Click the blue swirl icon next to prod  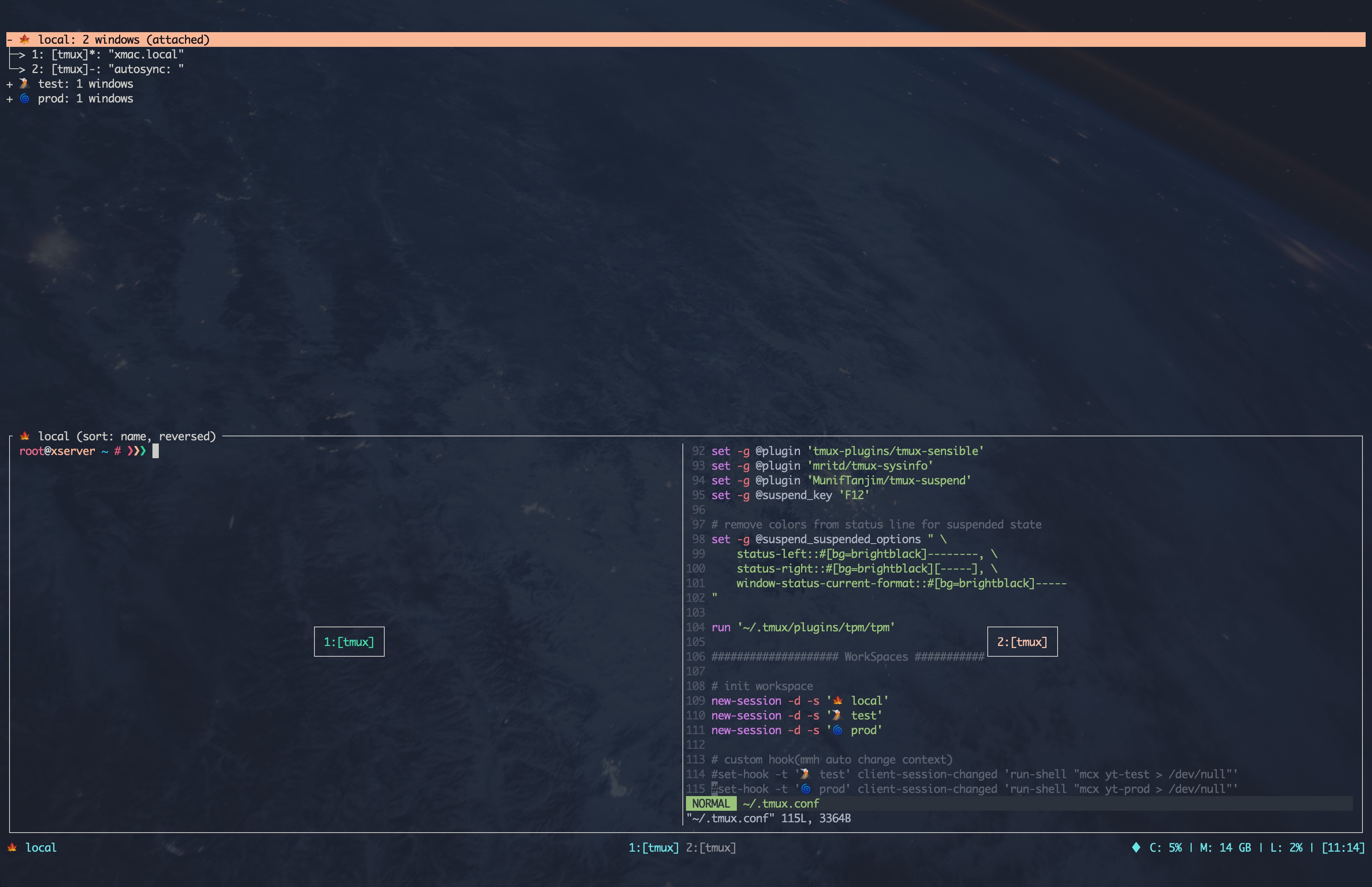[25, 98]
